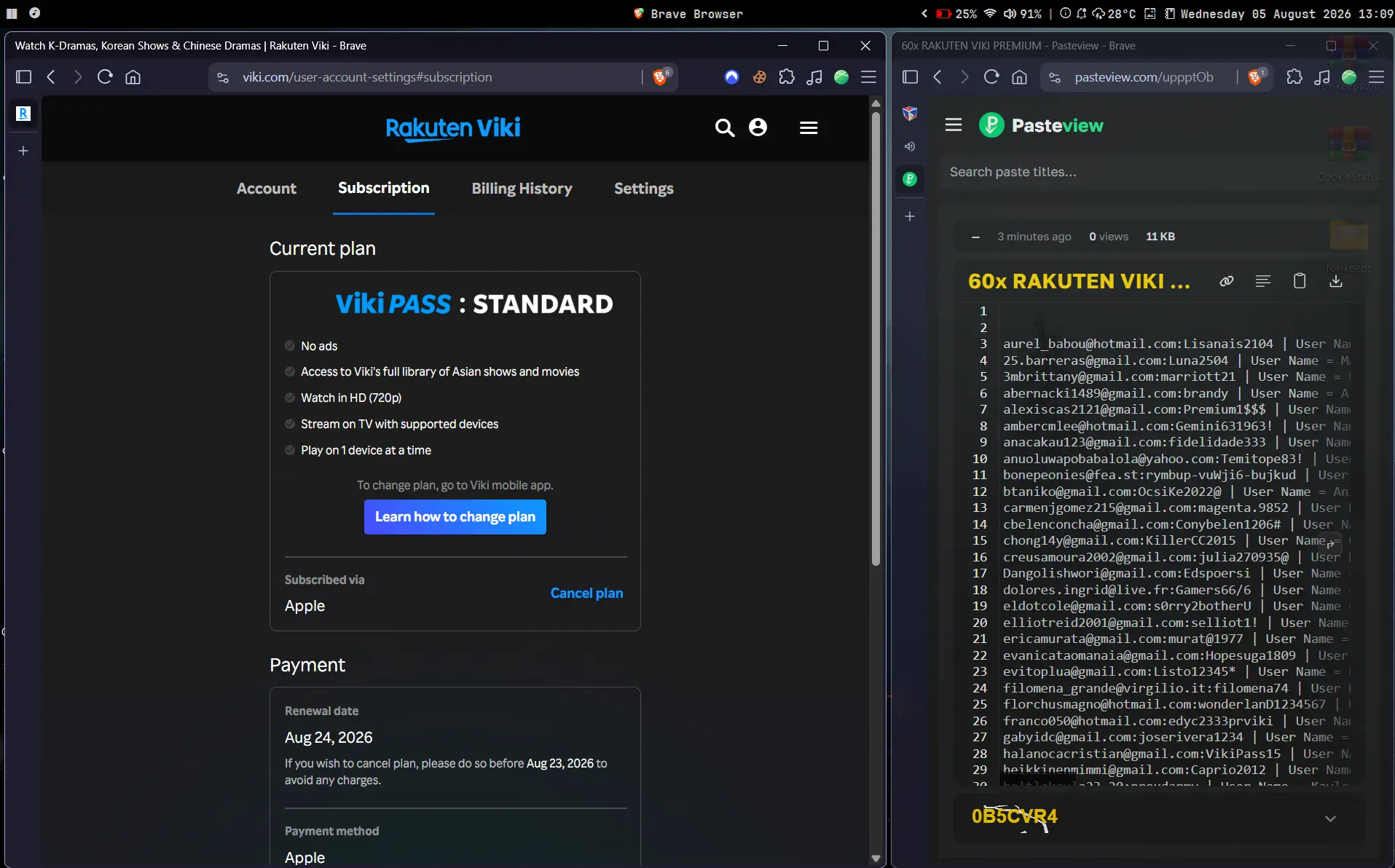Click the Pasteview logo
The image size is (1395, 868).
[x=1041, y=125]
